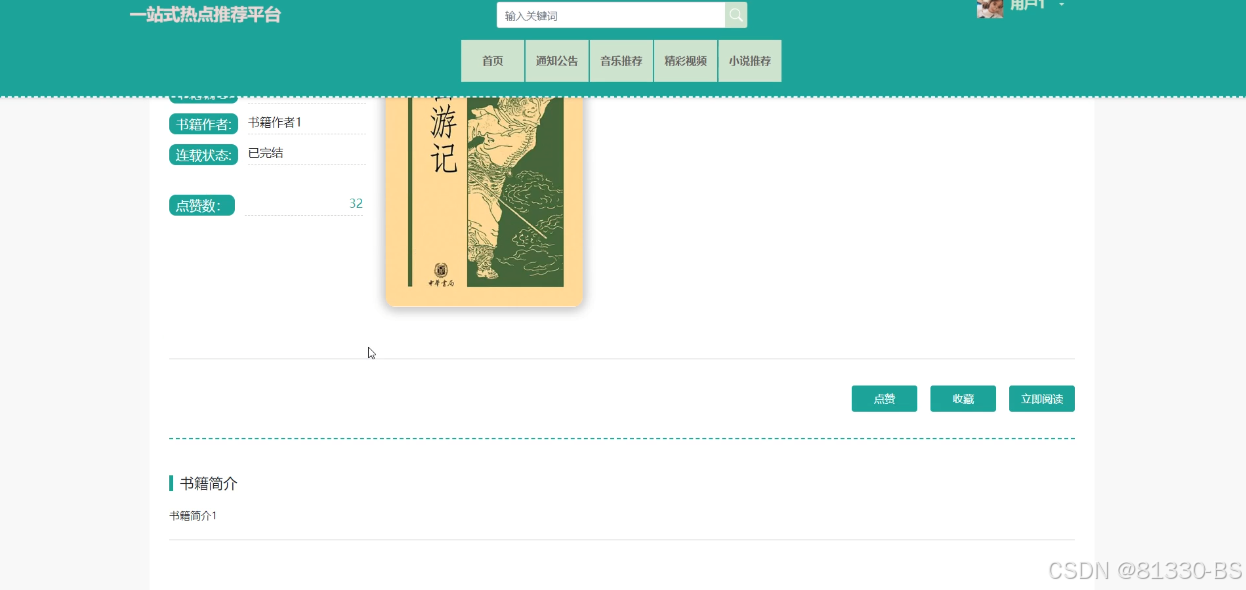Viewport: 1246px width, 590px height.
Task: Click the 连载状态 label
Action: point(204,155)
